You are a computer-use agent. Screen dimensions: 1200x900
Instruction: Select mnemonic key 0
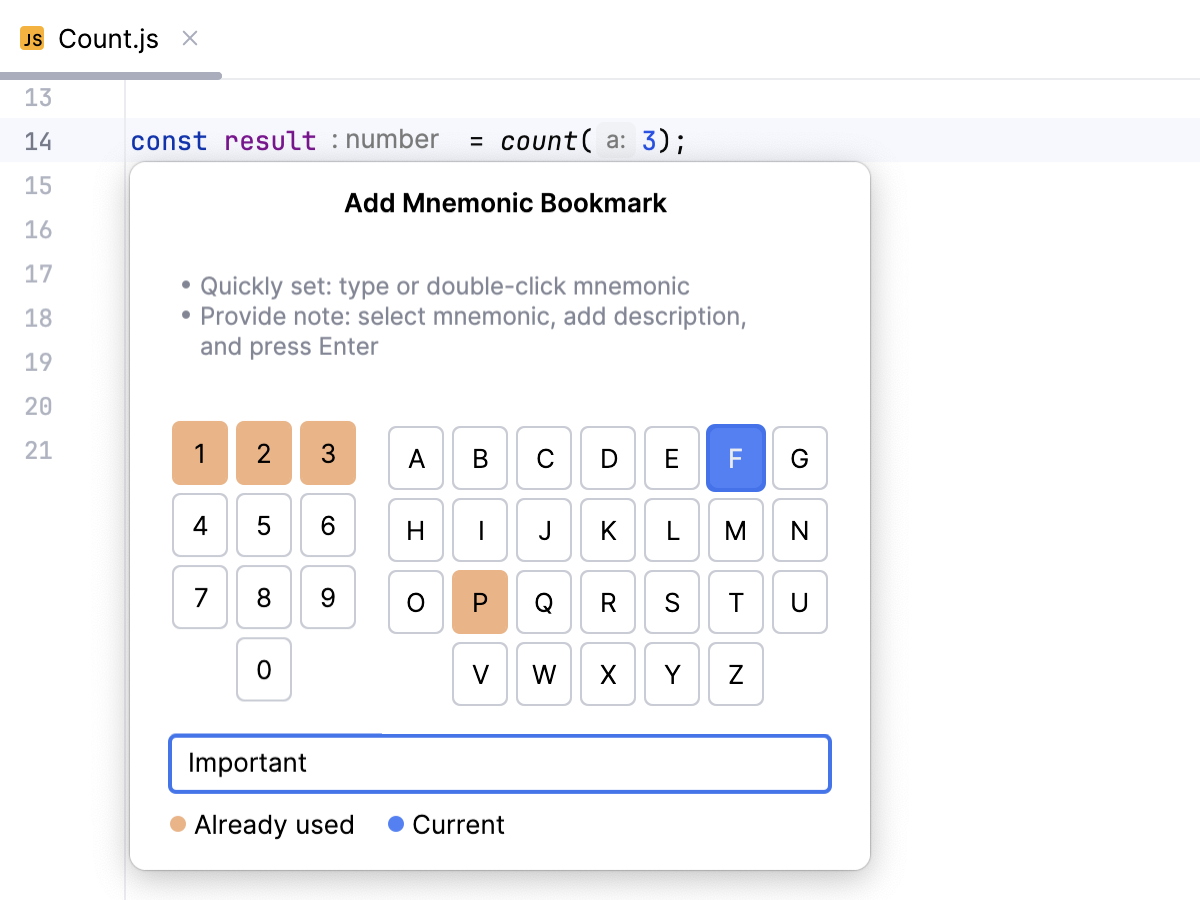[x=263, y=670]
